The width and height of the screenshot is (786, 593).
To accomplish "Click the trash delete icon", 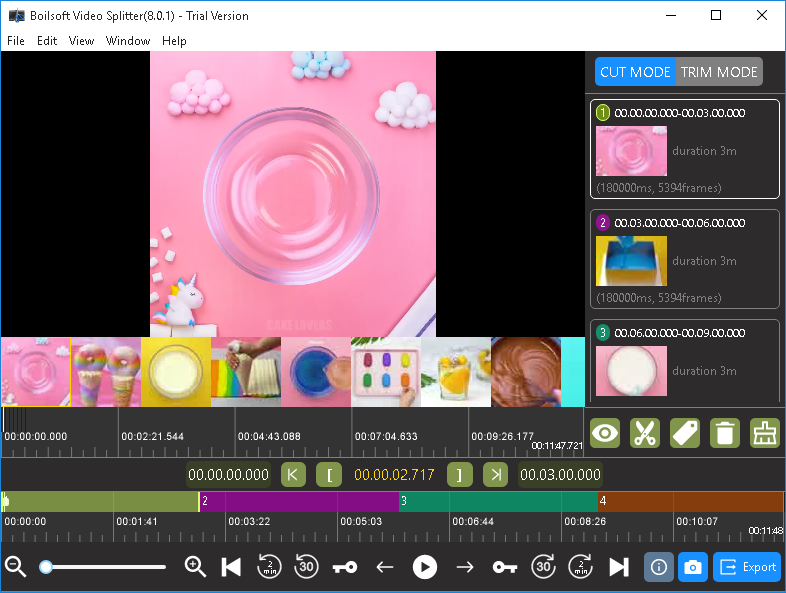I will click(x=725, y=433).
